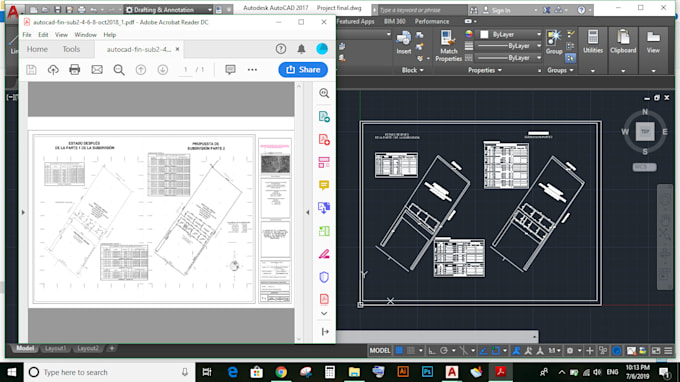
Task: Open the Protect shield tool in side pane
Action: (324, 277)
